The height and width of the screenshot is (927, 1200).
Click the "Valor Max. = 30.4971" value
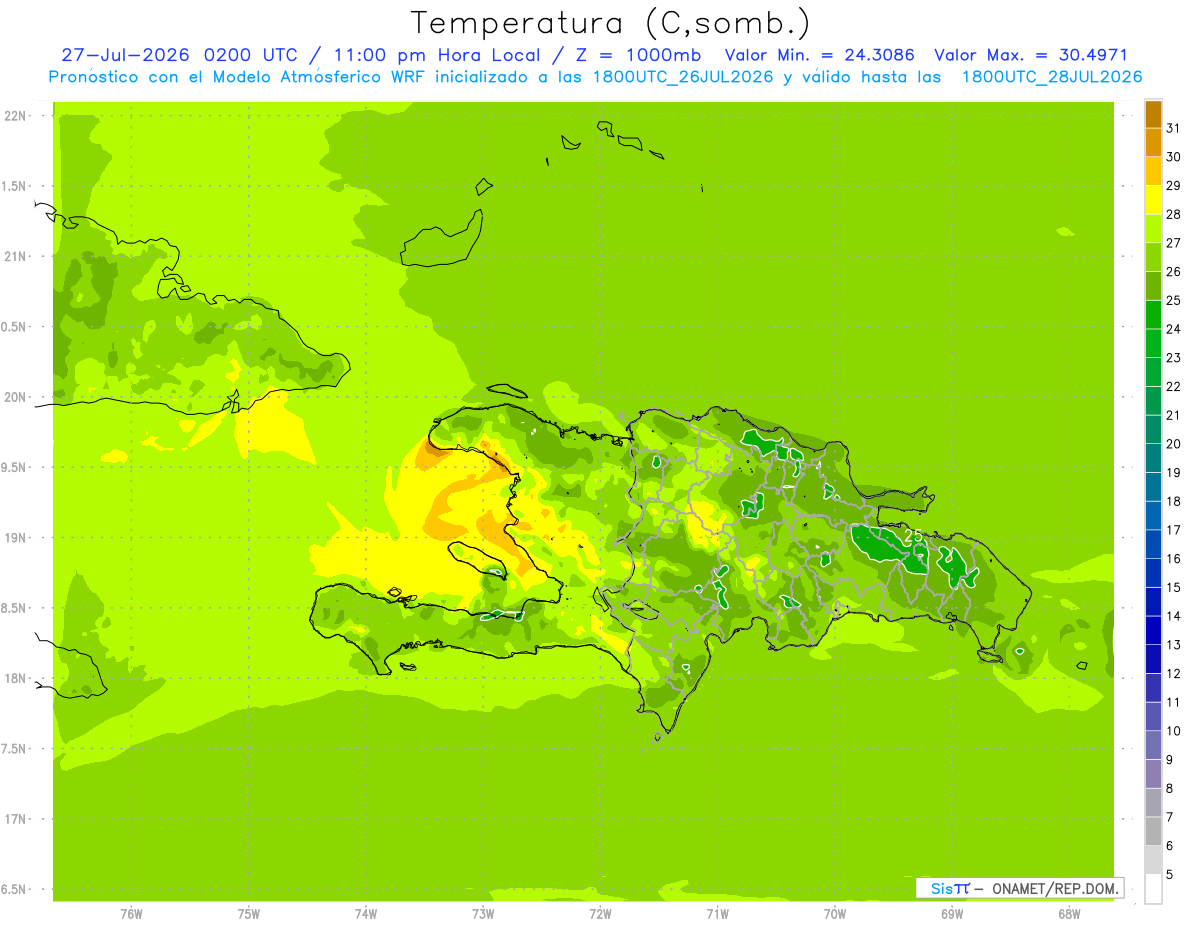tap(1030, 55)
